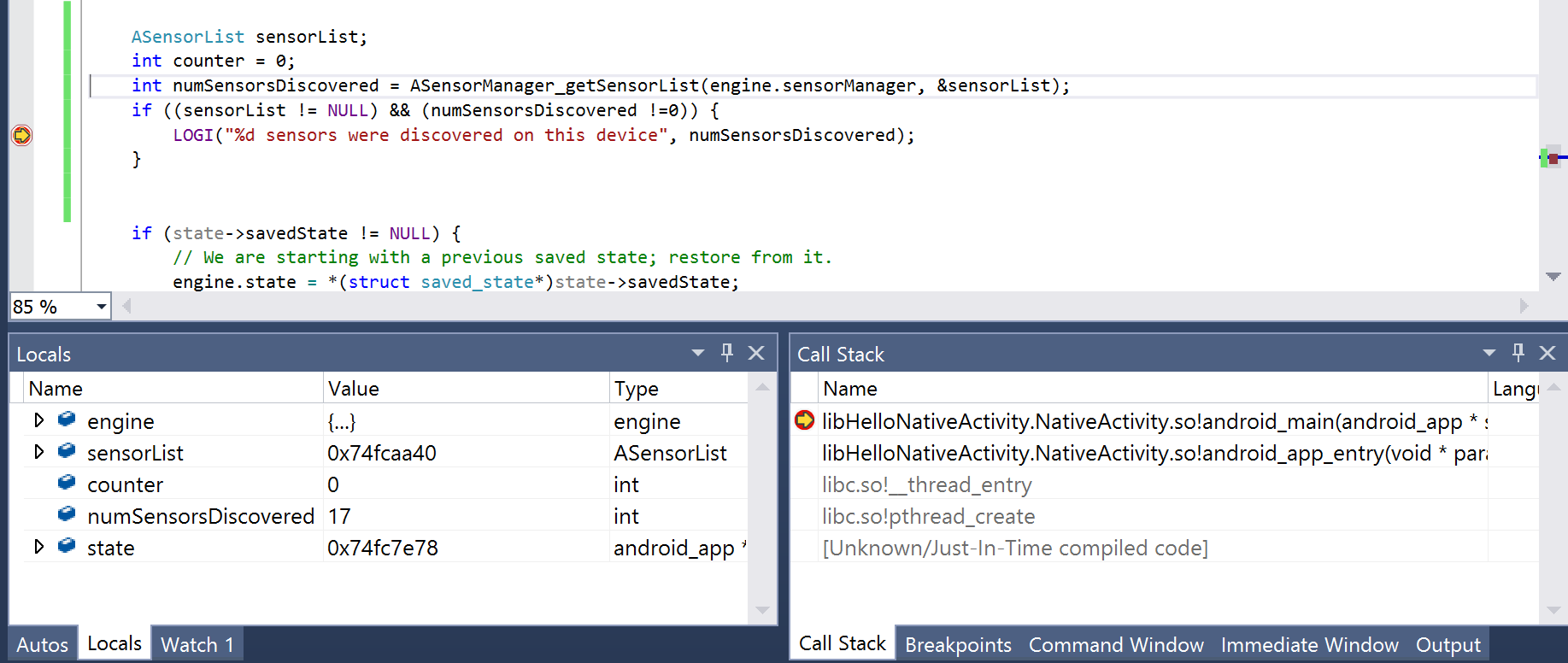Open the 85 % zoom level combo box
Viewport: 1568px width, 663px height.
tap(102, 307)
